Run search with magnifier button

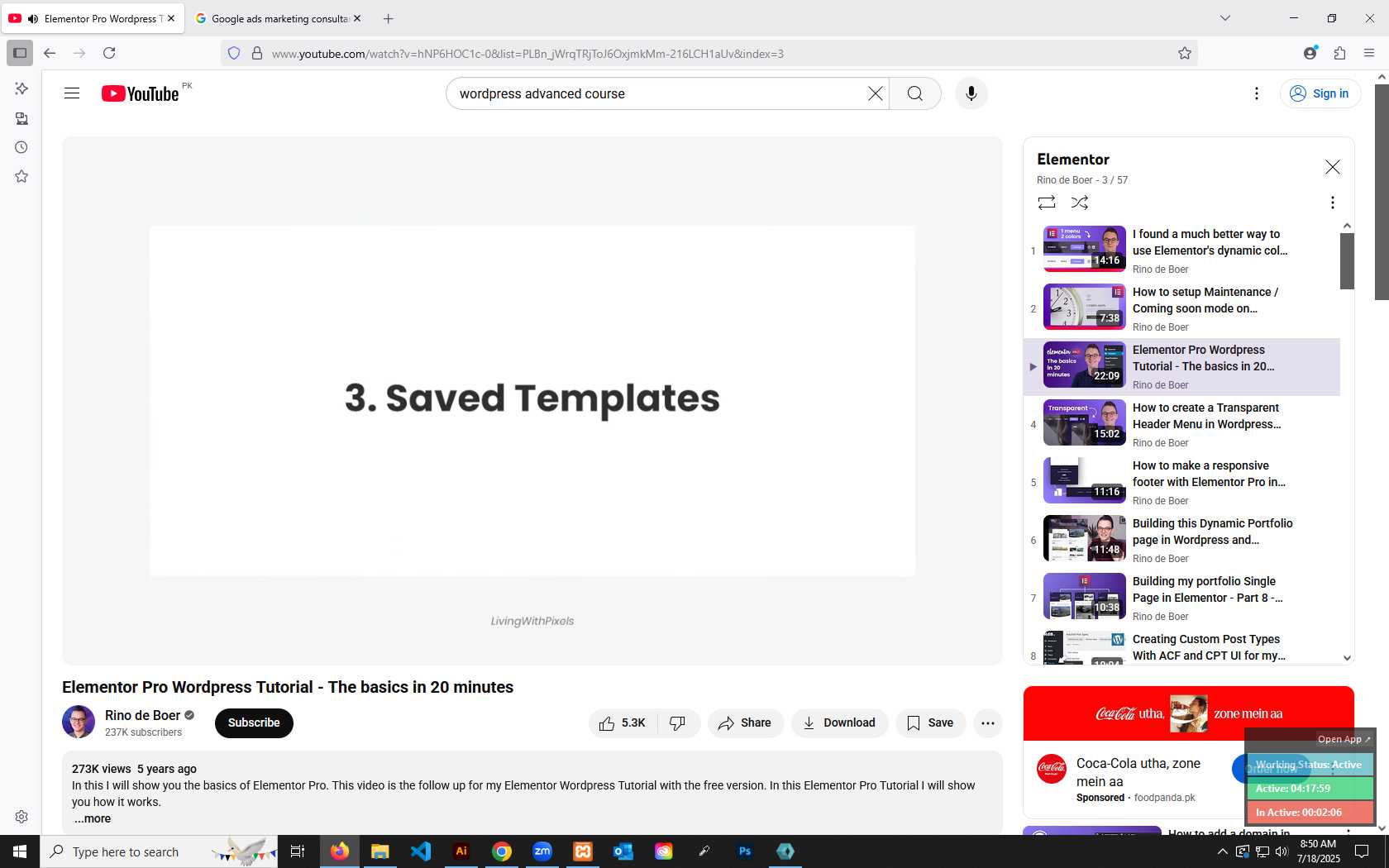click(914, 93)
